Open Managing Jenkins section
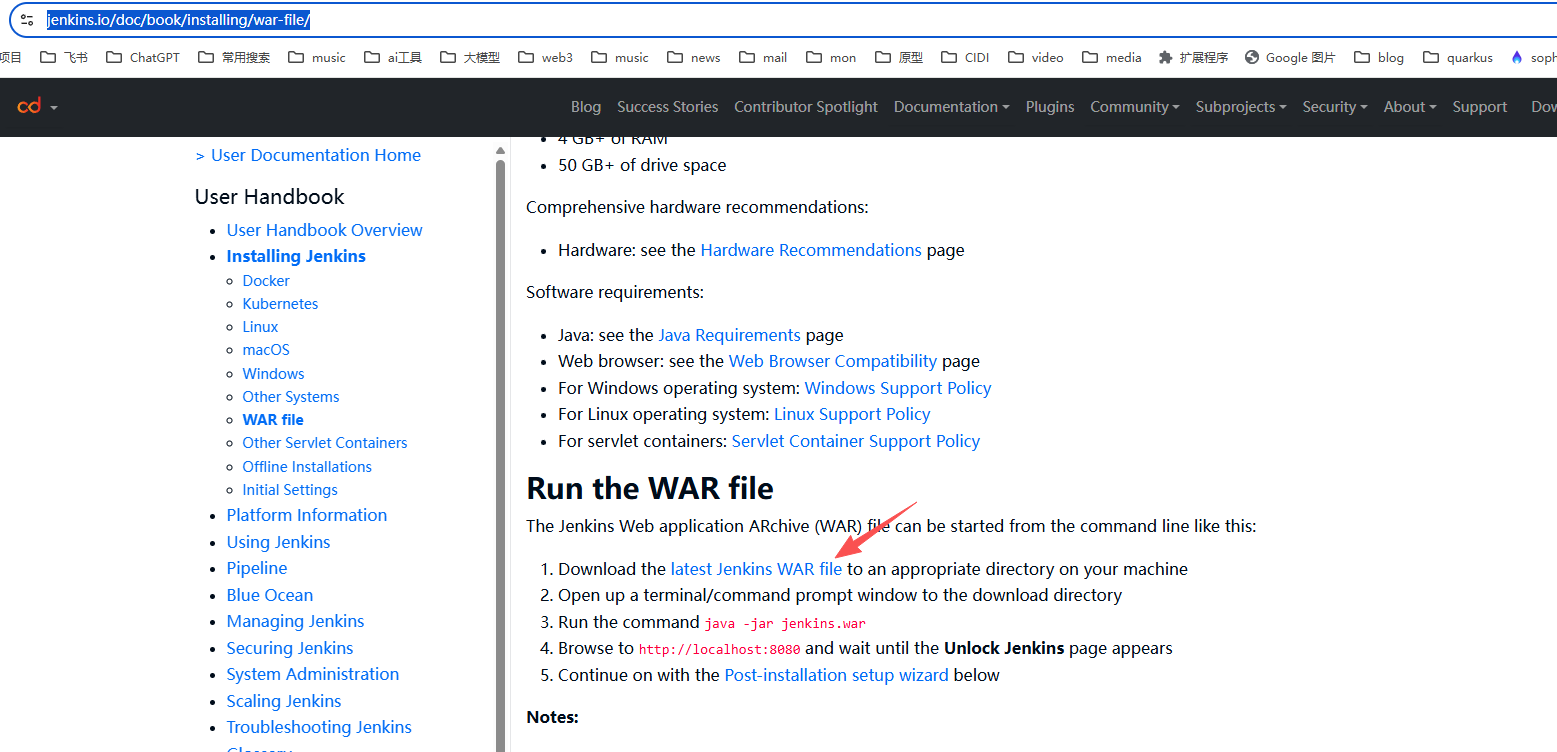 [x=296, y=621]
